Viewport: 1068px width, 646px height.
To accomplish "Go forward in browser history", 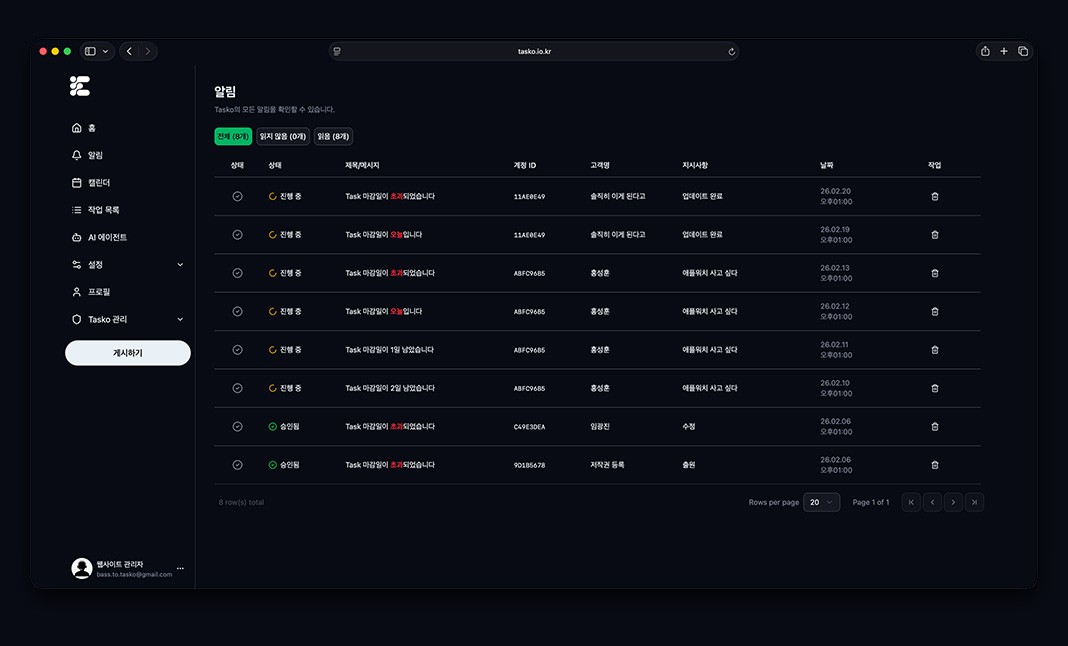I will point(148,51).
